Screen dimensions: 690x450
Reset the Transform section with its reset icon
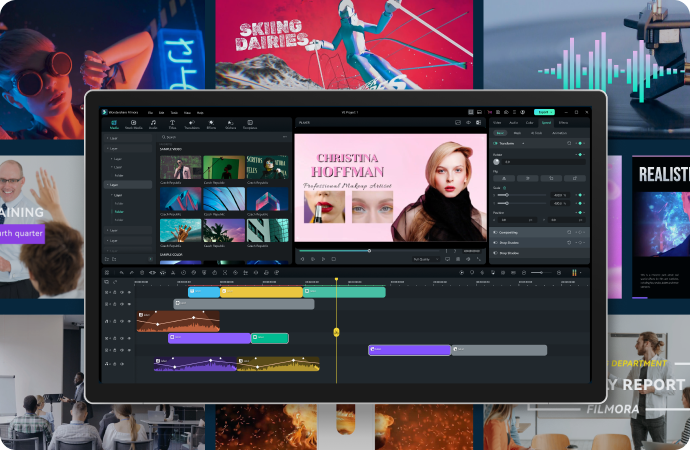tap(569, 143)
